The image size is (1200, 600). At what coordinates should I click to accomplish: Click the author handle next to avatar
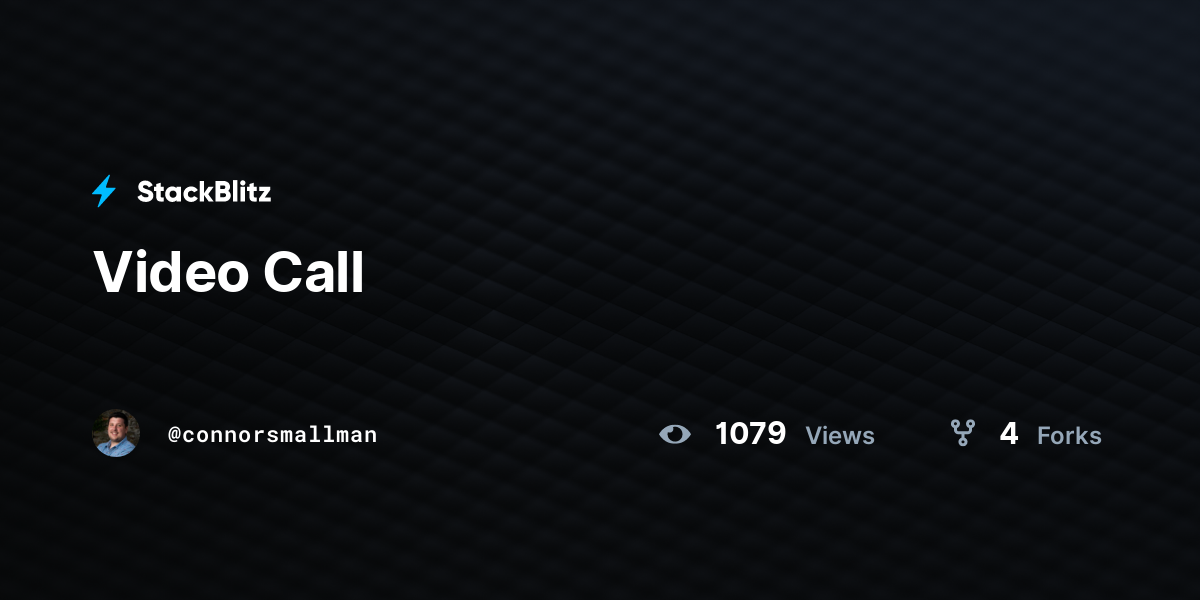coord(273,435)
